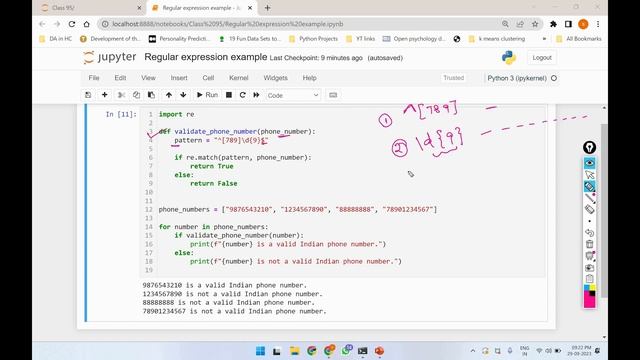Open PowerPoint from taskbar
This screenshot has height=360, width=640.
tap(379, 351)
